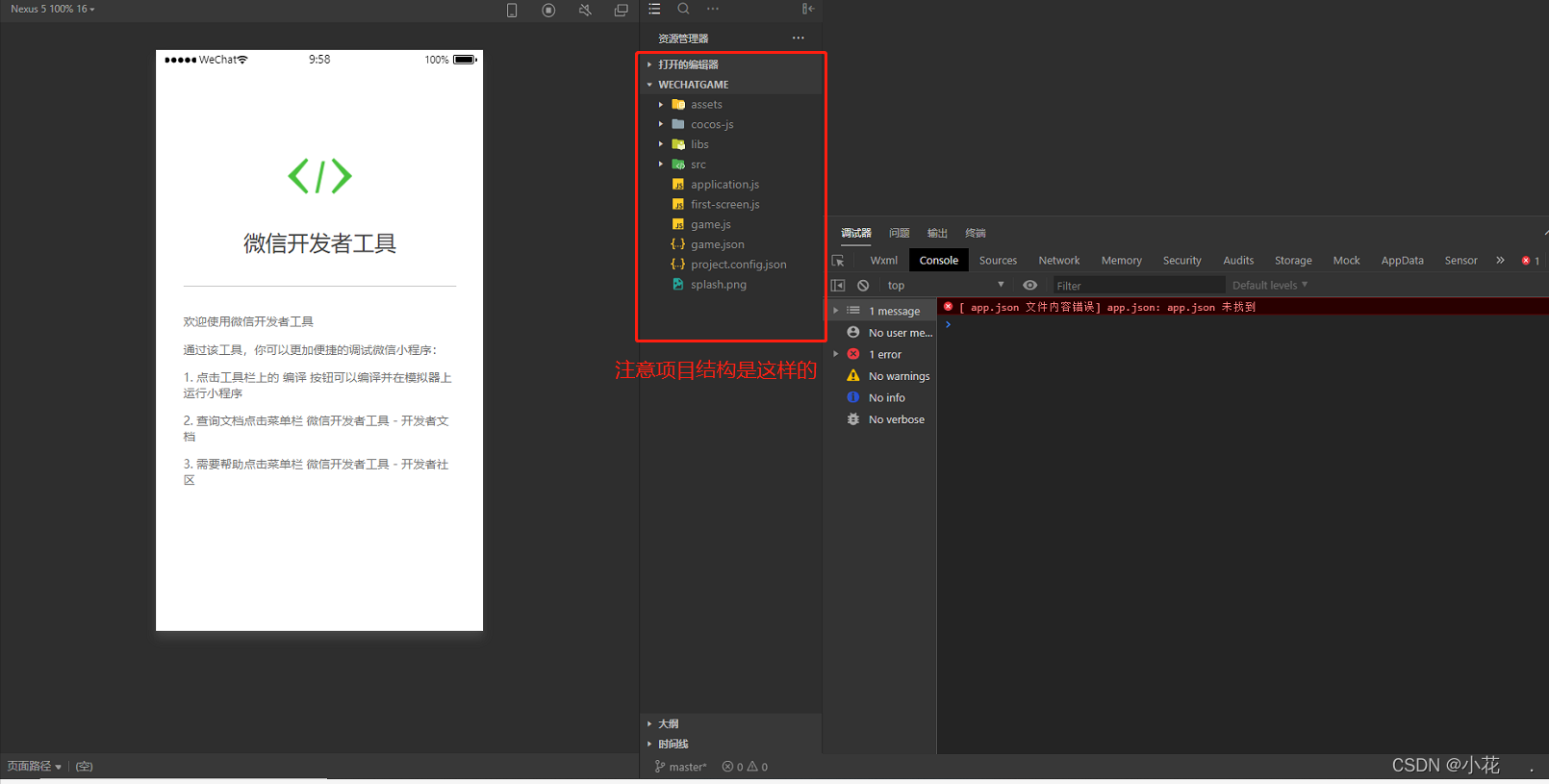The height and width of the screenshot is (784, 1549).
Task: Click the device rotate phone icon
Action: tap(512, 10)
